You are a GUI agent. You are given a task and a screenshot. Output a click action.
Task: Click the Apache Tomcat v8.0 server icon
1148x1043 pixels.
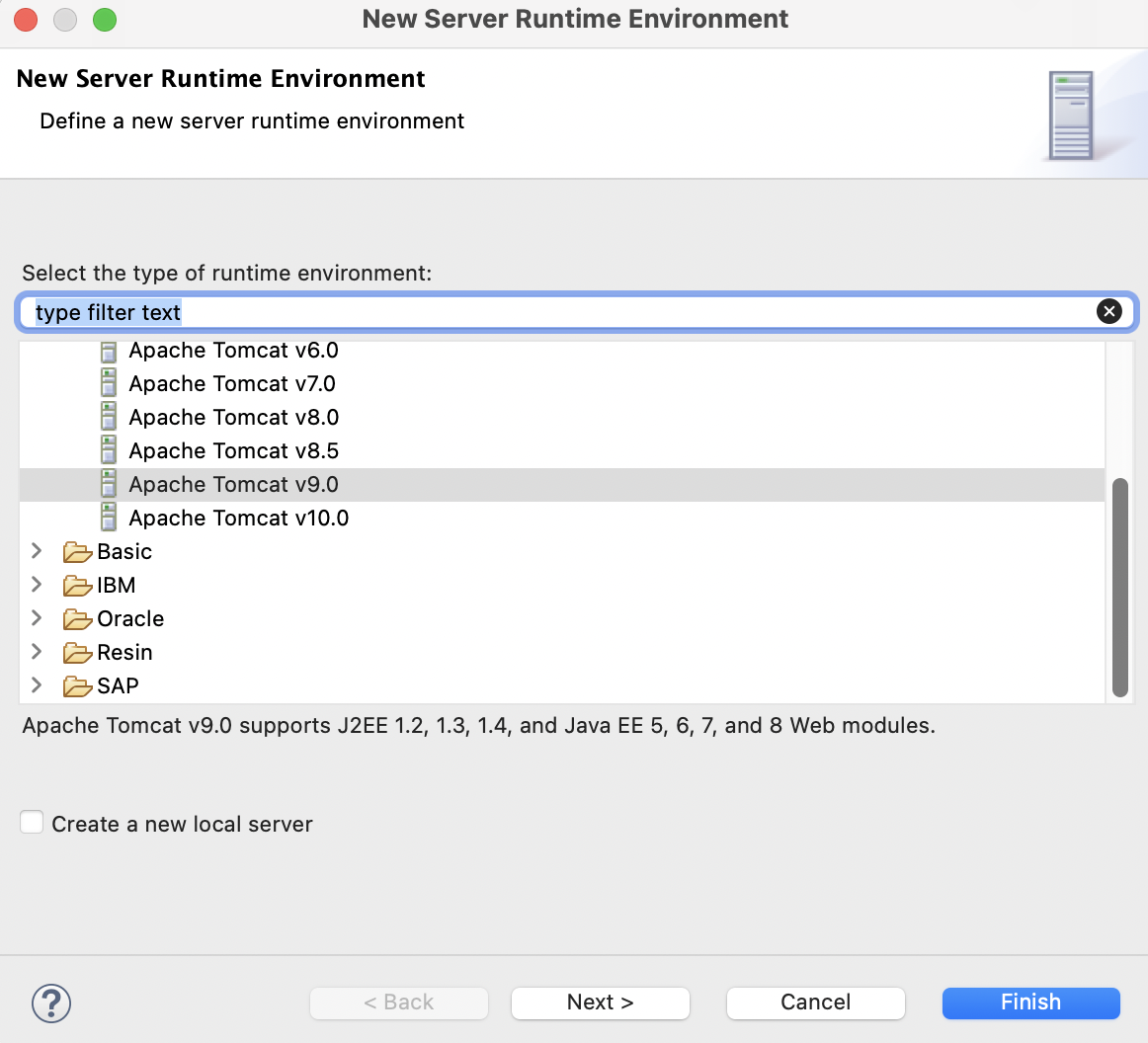click(x=109, y=417)
